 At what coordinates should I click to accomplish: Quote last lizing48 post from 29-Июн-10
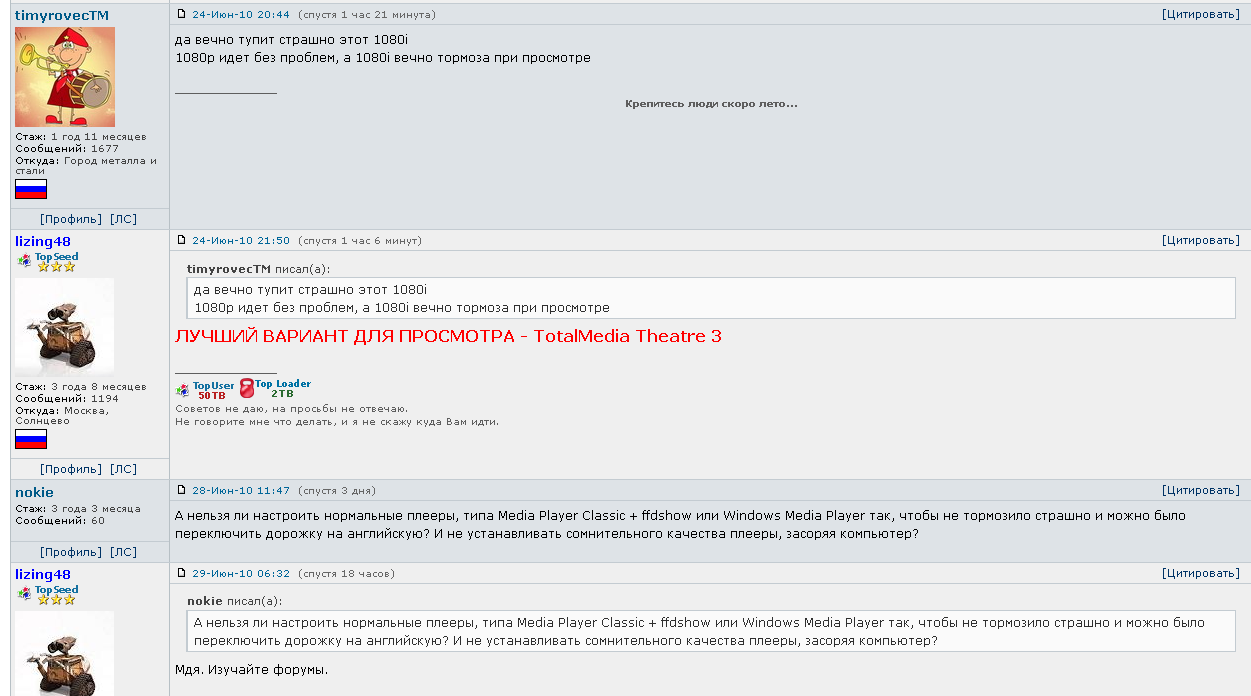point(1200,573)
